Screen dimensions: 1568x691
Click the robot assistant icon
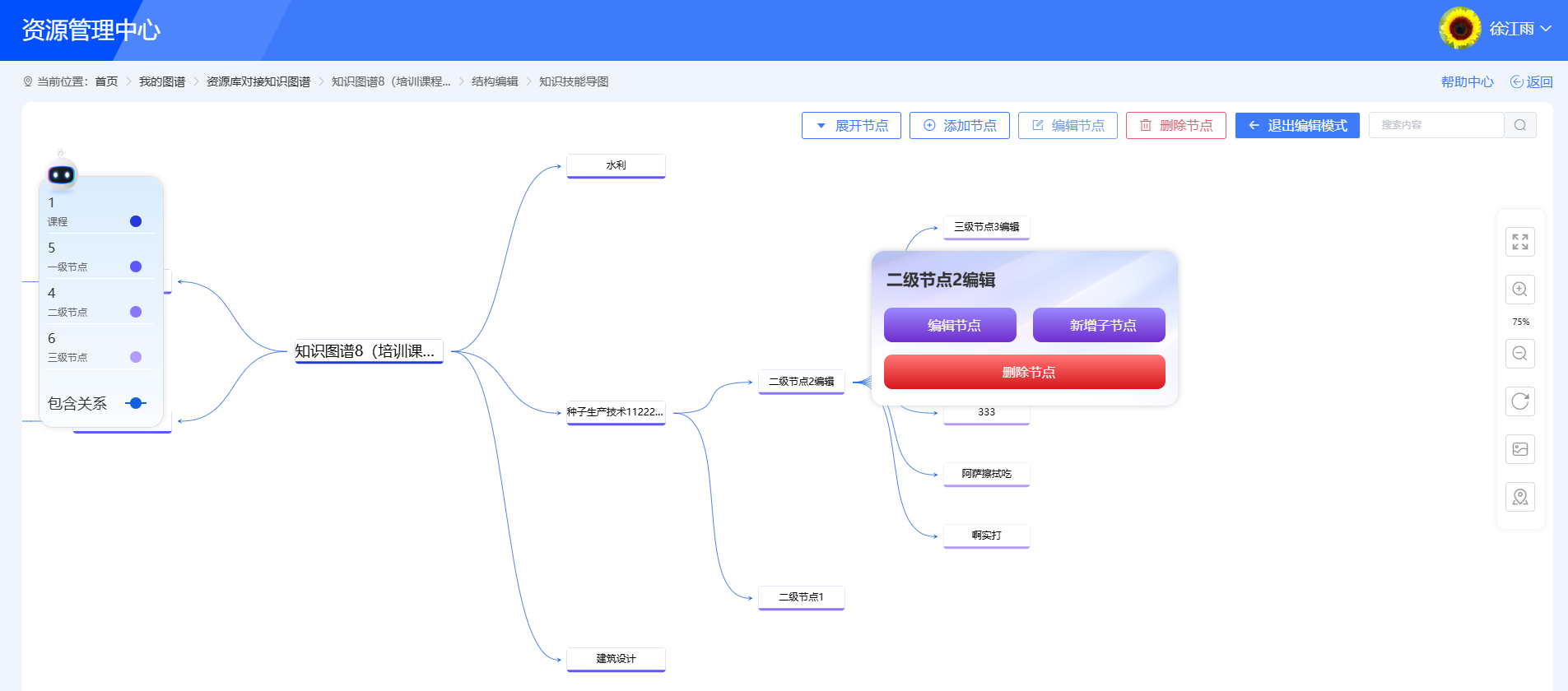(x=62, y=174)
